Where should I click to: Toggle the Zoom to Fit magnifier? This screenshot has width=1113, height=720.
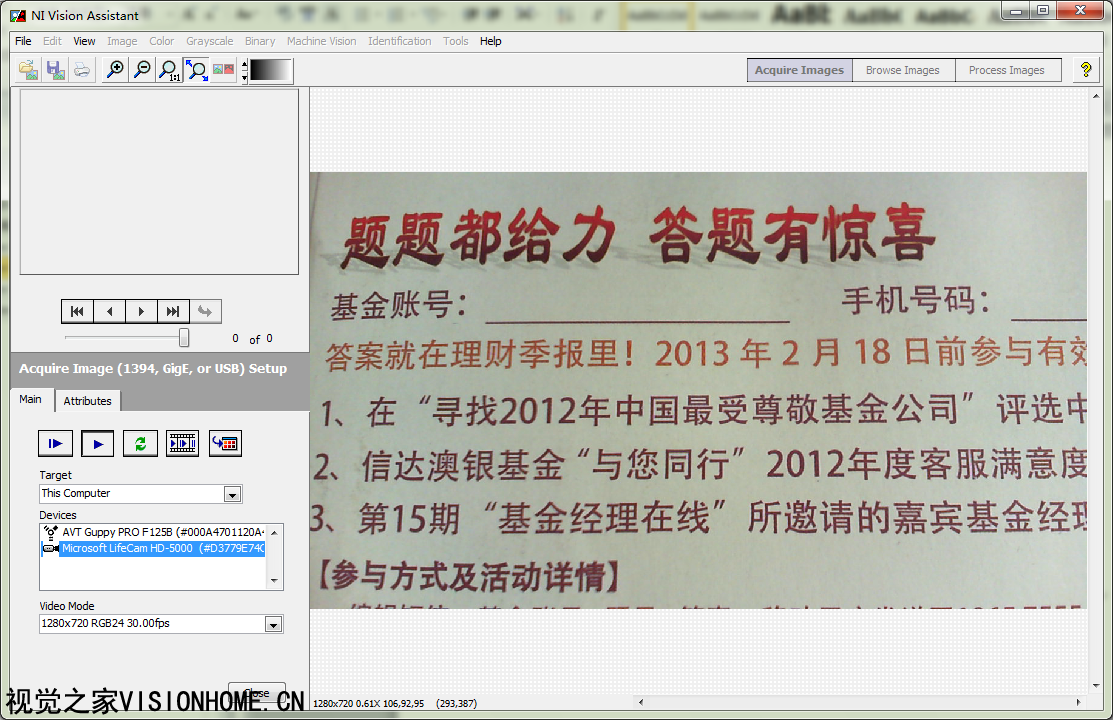click(x=196, y=70)
